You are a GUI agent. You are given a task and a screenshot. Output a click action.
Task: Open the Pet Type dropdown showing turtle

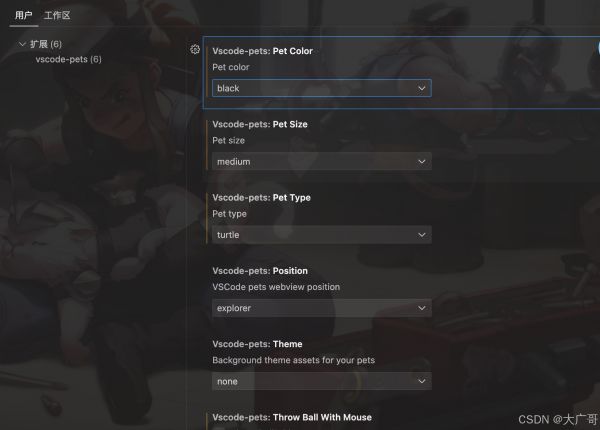click(x=322, y=235)
